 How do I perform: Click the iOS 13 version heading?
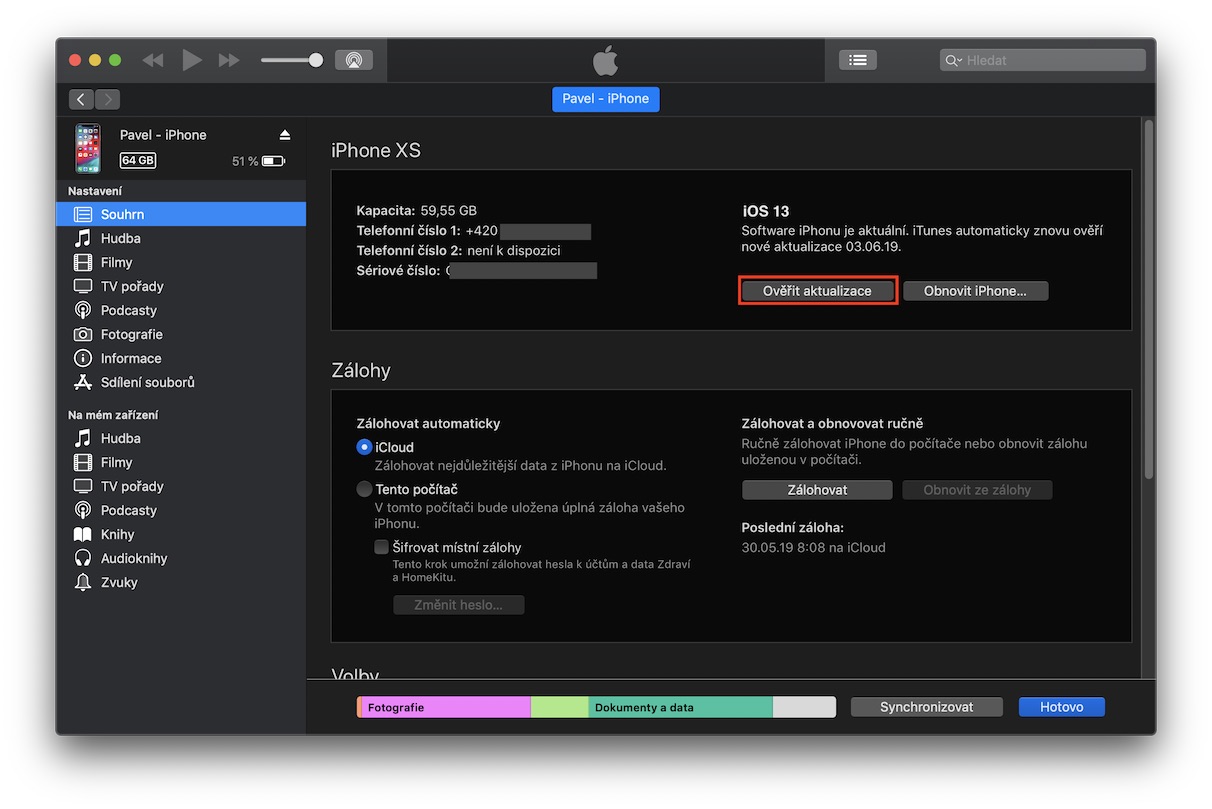[765, 211]
